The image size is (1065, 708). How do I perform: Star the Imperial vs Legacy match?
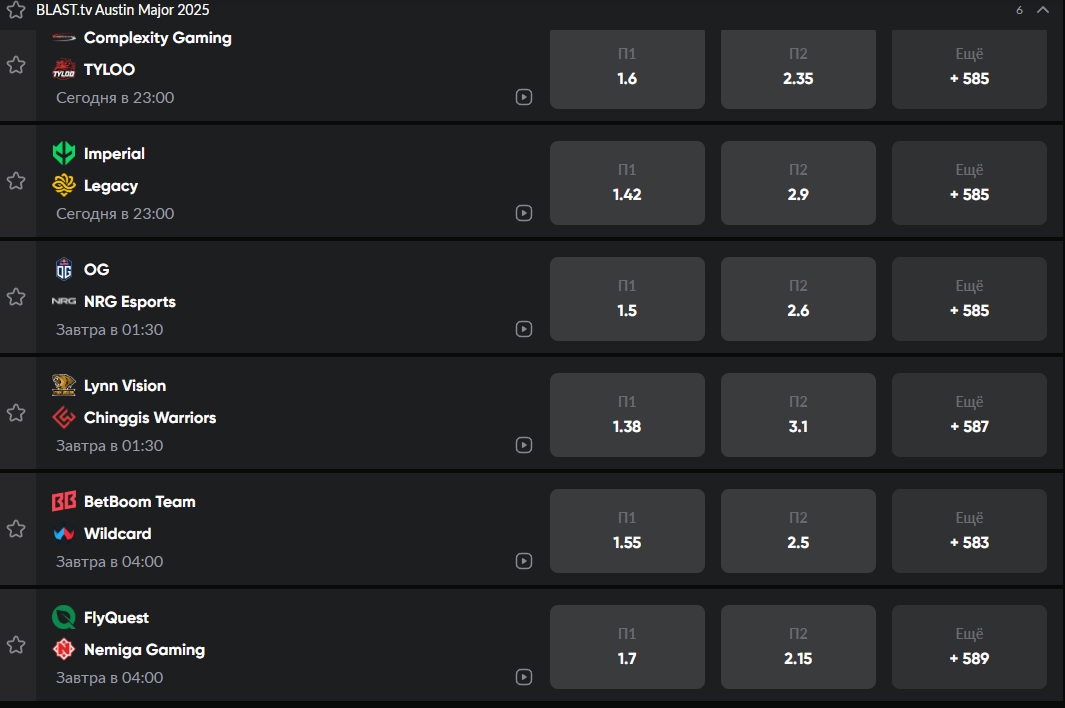pos(16,181)
